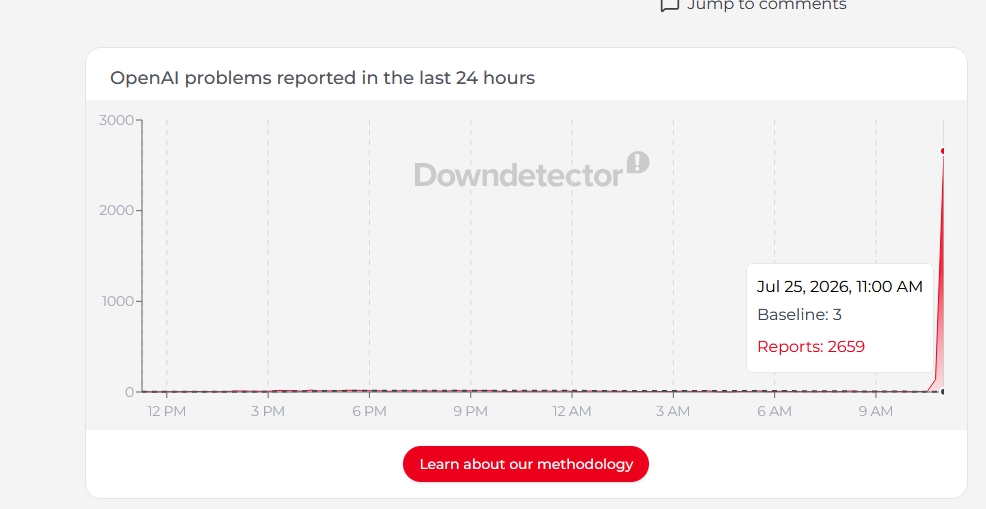Click the 12 PM axis label
Image resolution: width=986 pixels, height=509 pixels.
pos(167,411)
